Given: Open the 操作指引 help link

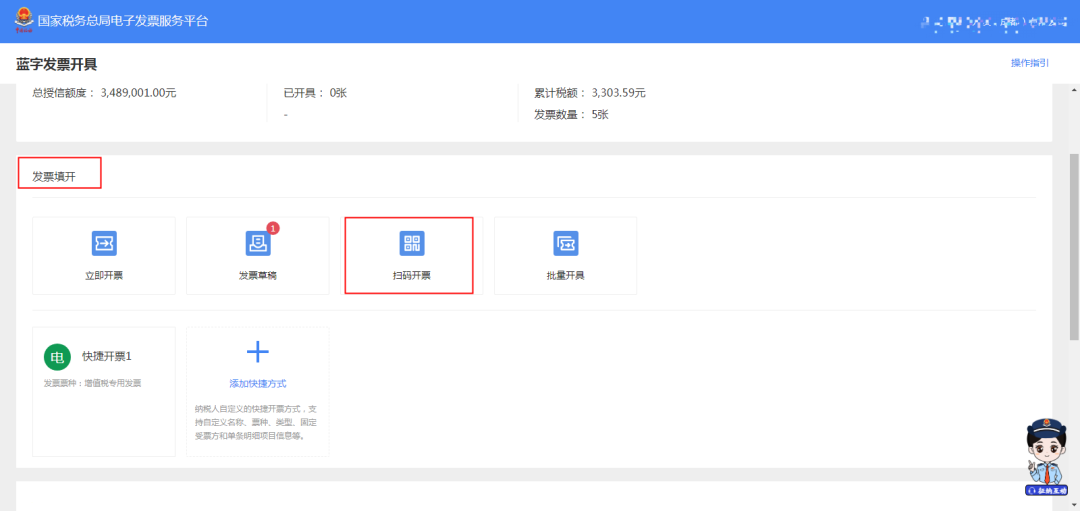Looking at the screenshot, I should click(1029, 63).
